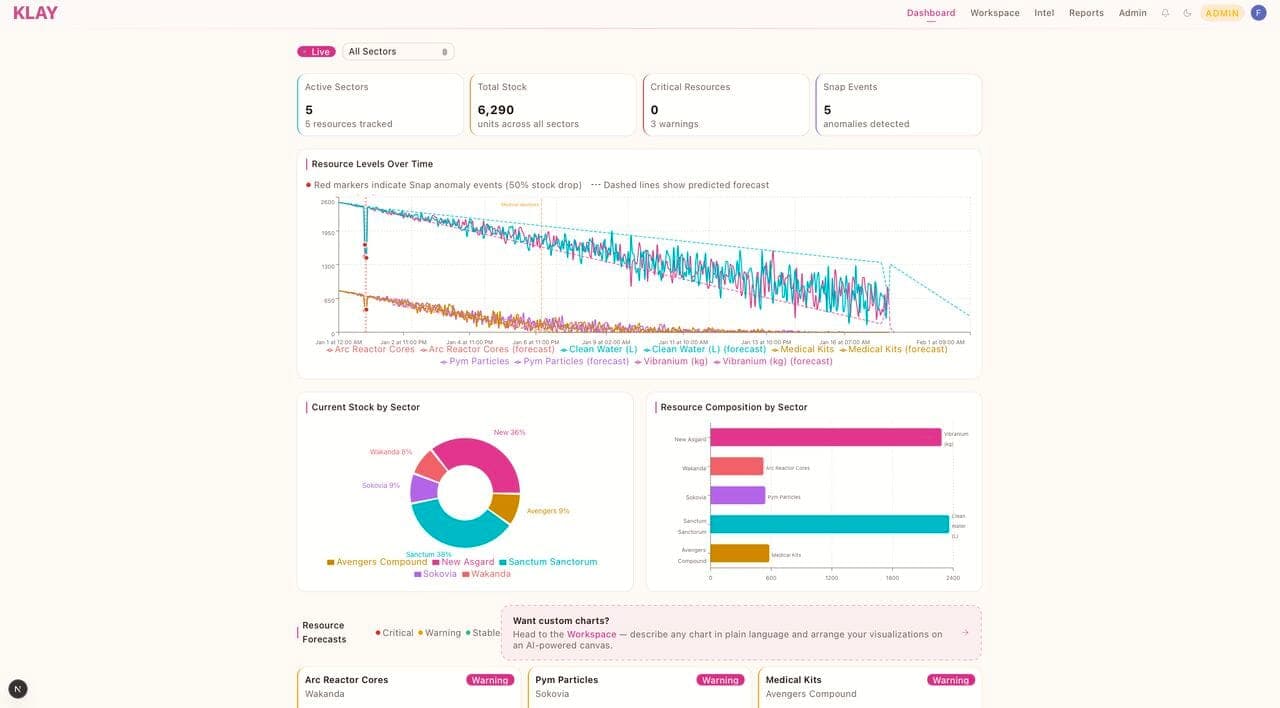Click the Critical status legend item
Screen dimensions: 1280x708
(x=394, y=633)
